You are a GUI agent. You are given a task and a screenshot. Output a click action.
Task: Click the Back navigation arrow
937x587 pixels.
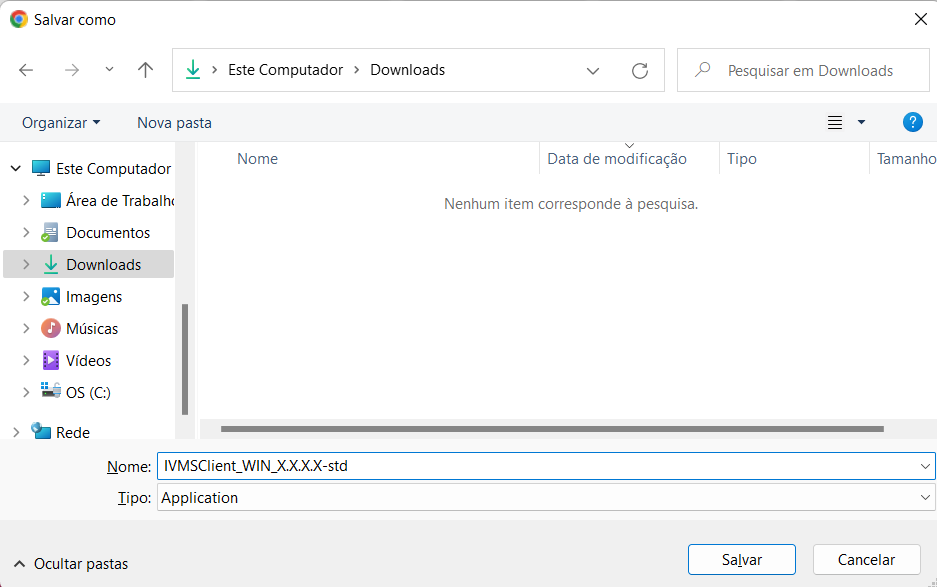pyautogui.click(x=26, y=70)
